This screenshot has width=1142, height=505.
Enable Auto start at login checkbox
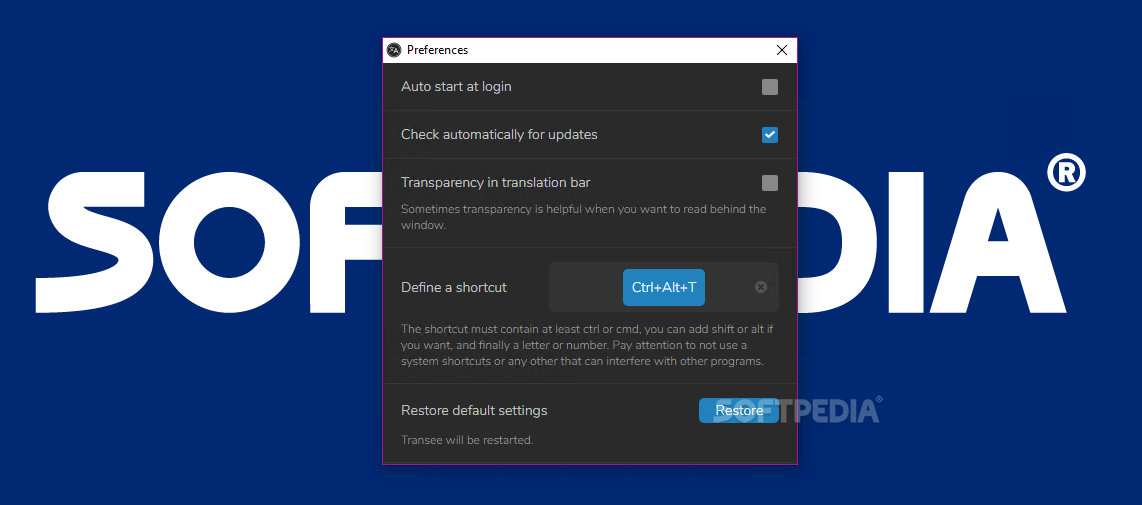(x=770, y=87)
